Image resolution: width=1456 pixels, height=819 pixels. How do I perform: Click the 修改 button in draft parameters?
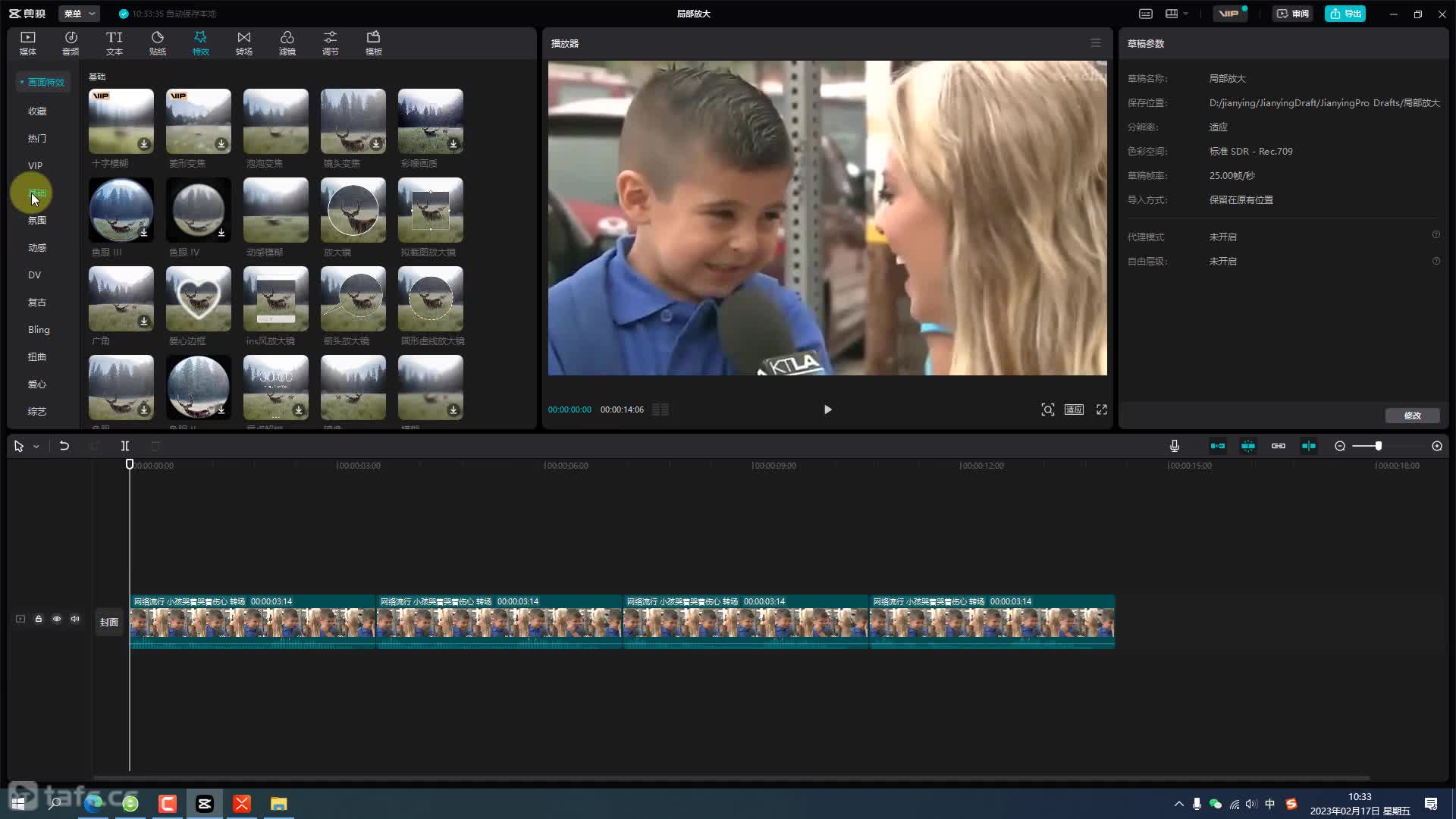pos(1412,416)
